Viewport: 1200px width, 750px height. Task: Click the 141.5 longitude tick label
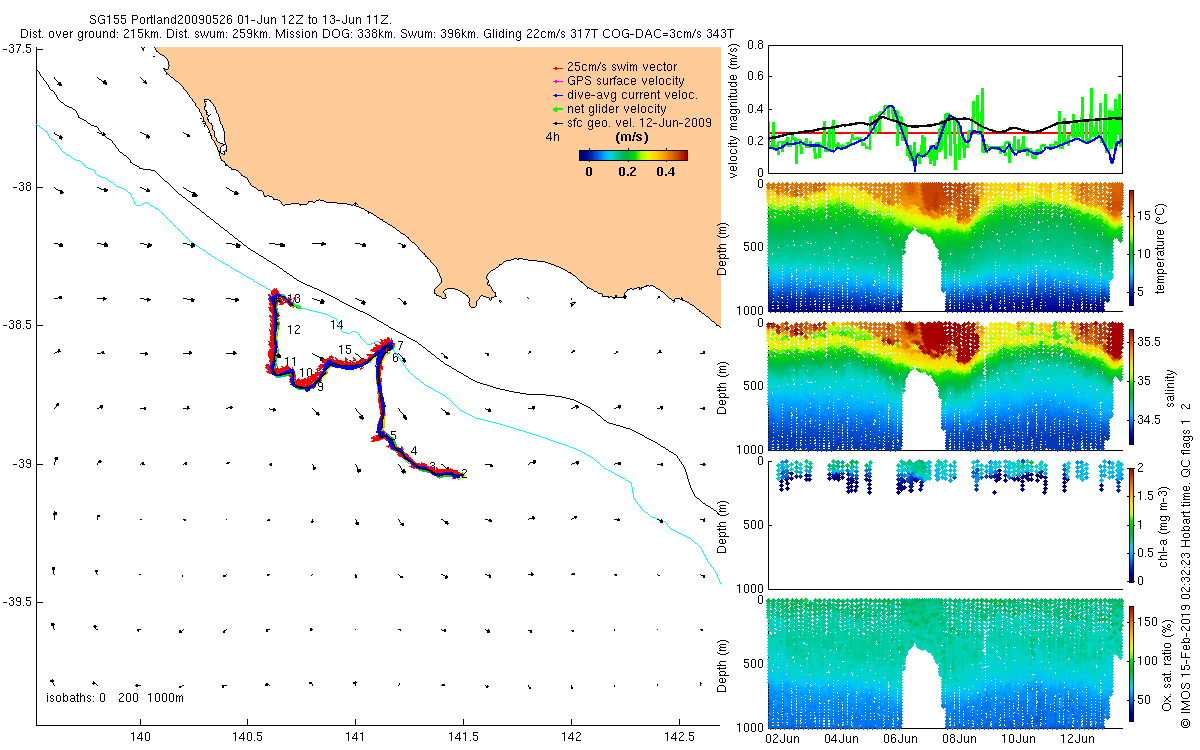coord(463,737)
